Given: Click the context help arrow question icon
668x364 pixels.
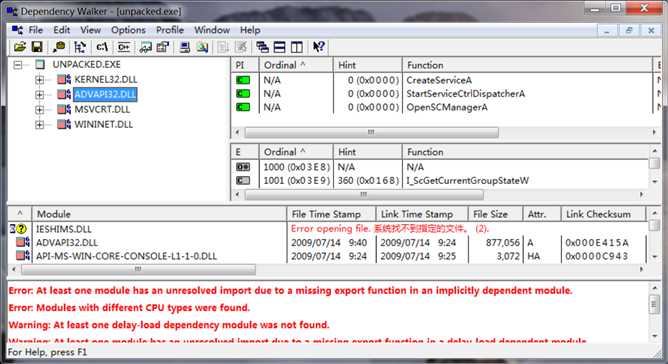Looking at the screenshot, I should tap(319, 47).
